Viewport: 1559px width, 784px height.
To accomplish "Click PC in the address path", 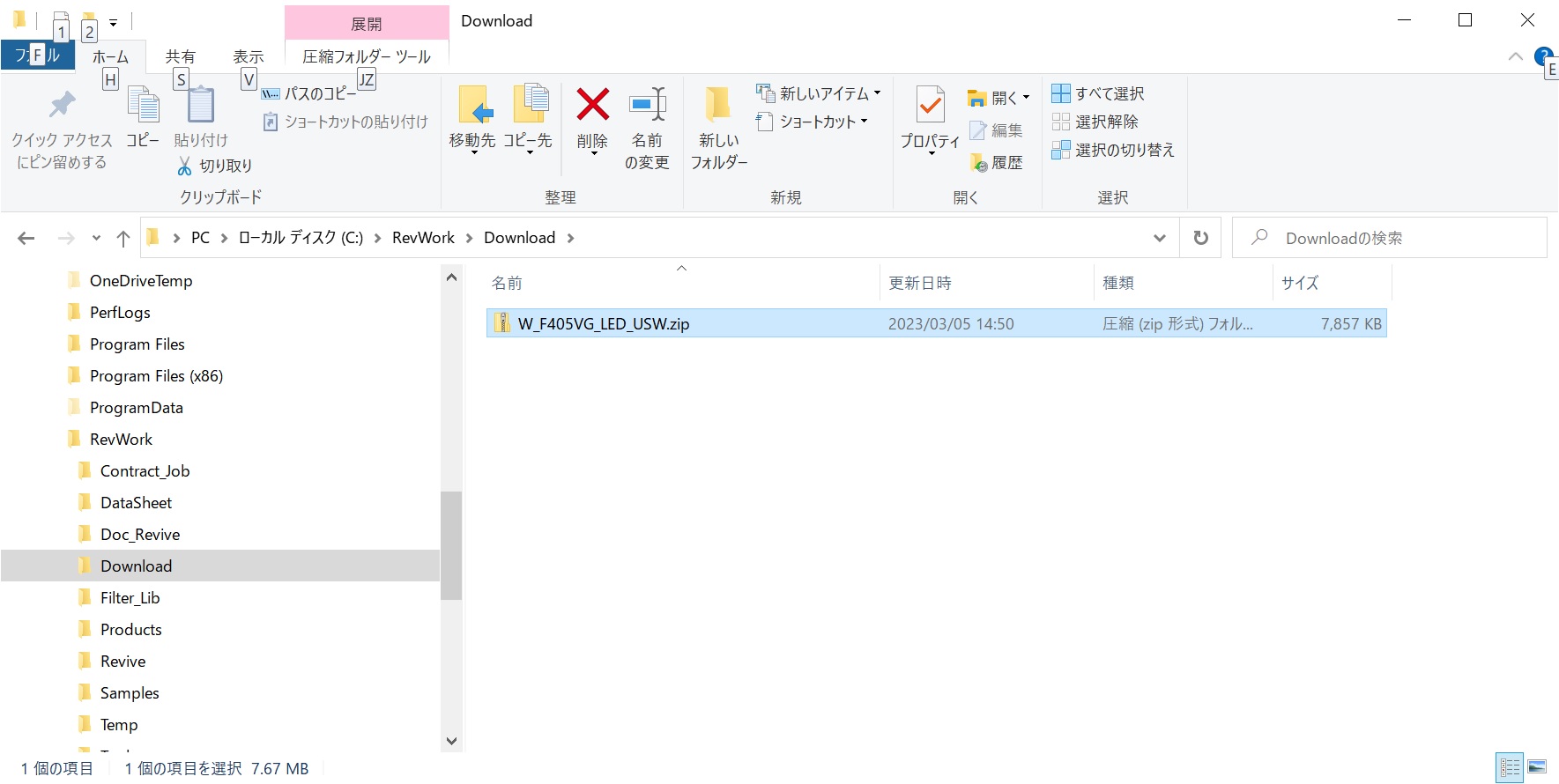I will (x=201, y=238).
